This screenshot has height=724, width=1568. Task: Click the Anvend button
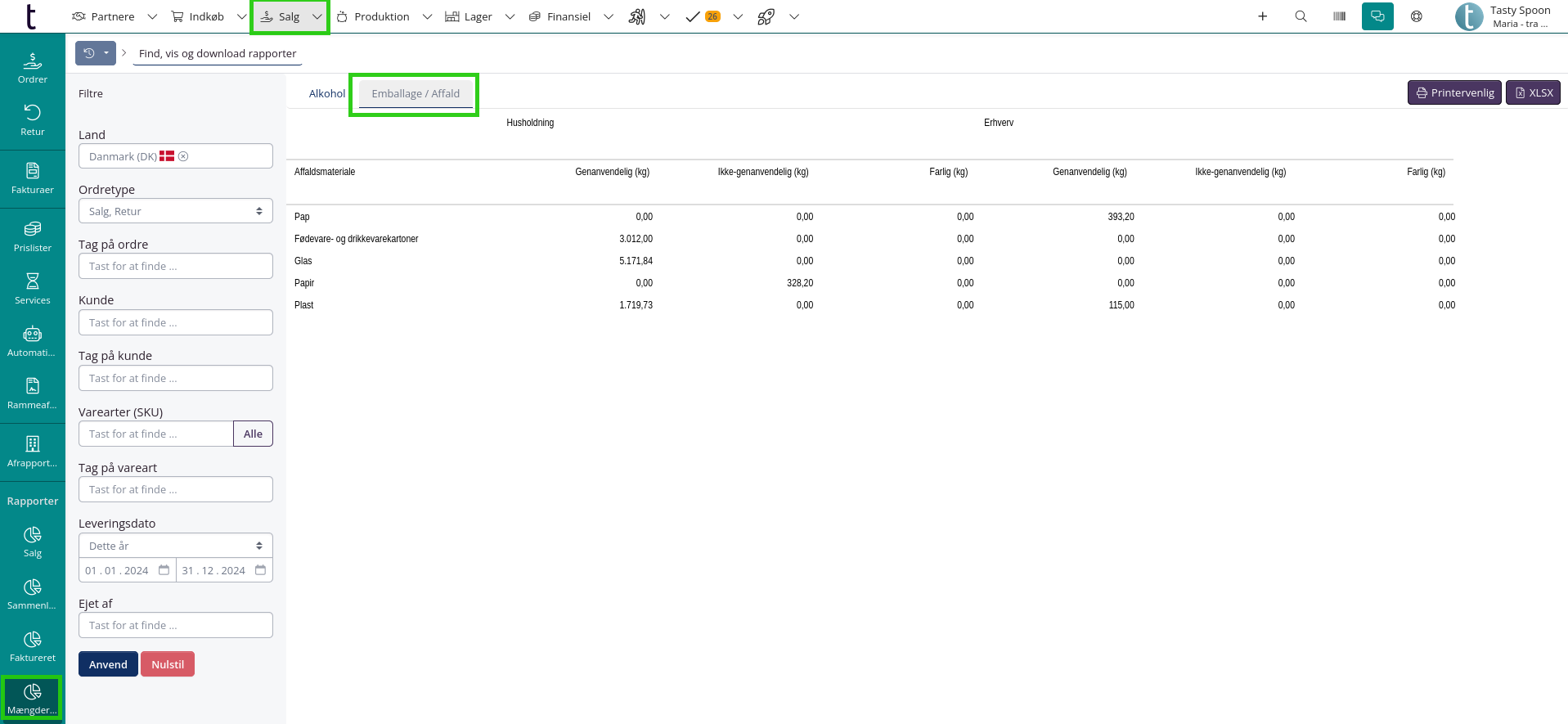[108, 664]
